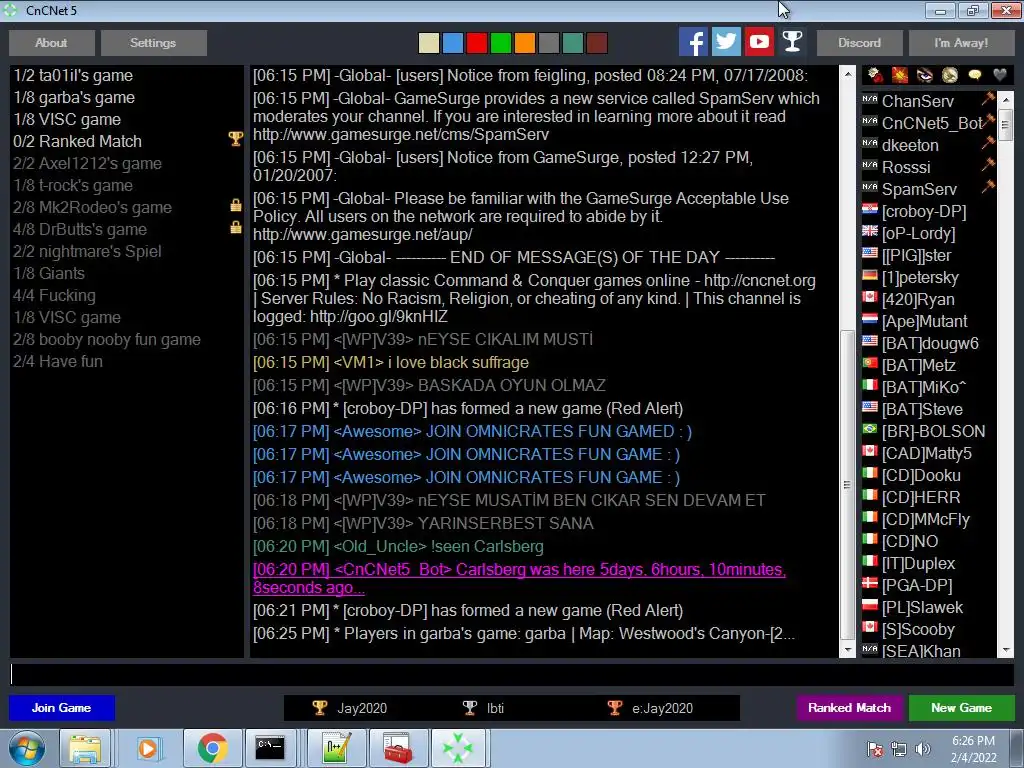The height and width of the screenshot is (768, 1024).
Task: Start a Ranked Match
Action: click(x=849, y=708)
